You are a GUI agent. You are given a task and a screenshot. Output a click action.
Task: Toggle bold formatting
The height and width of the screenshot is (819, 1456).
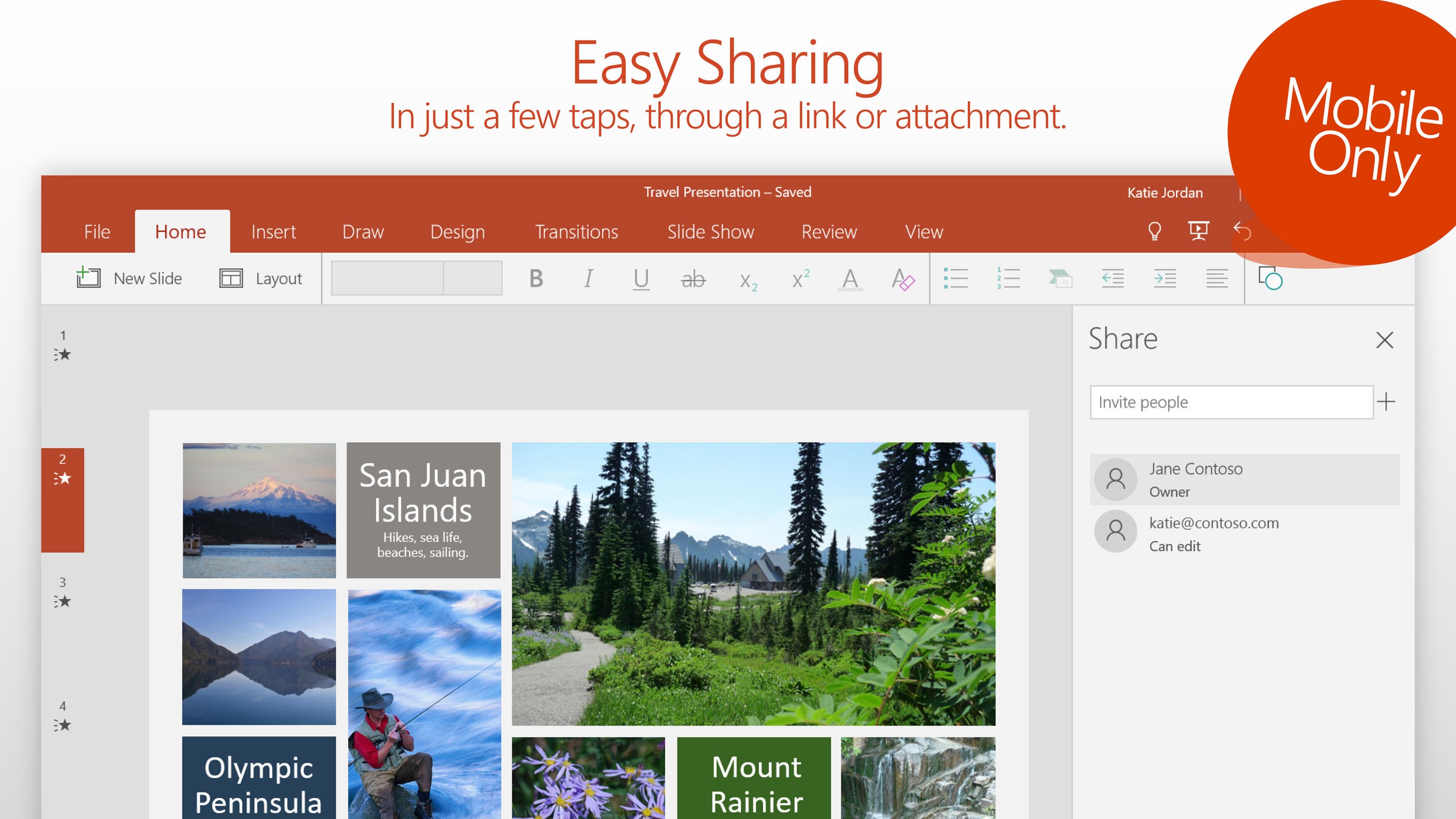(536, 278)
